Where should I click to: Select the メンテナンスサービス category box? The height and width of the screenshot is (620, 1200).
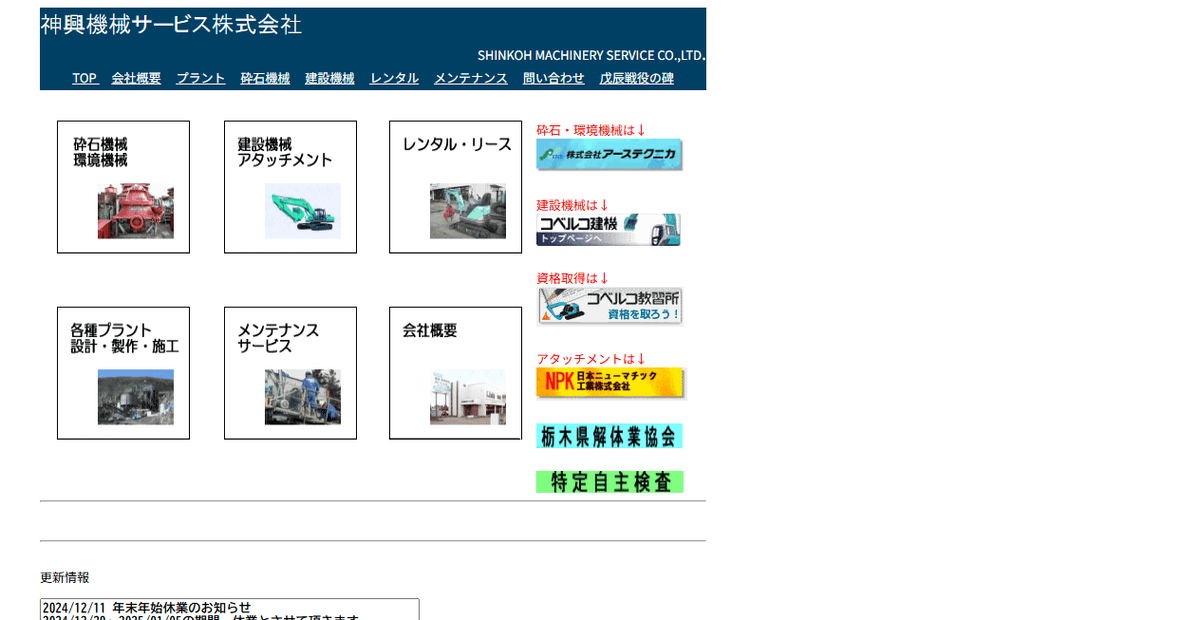point(289,372)
